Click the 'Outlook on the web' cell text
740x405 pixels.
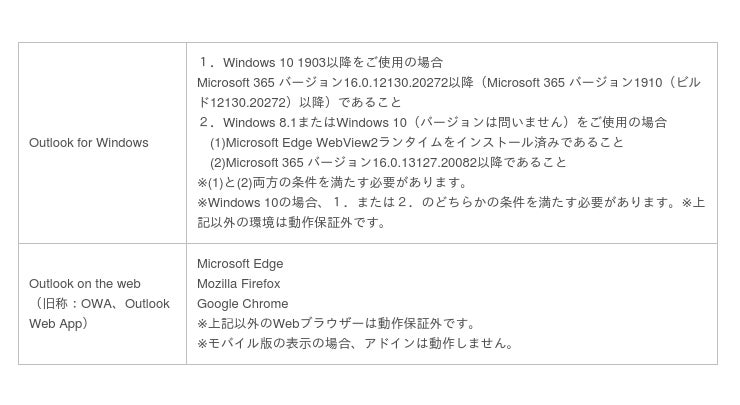point(85,284)
